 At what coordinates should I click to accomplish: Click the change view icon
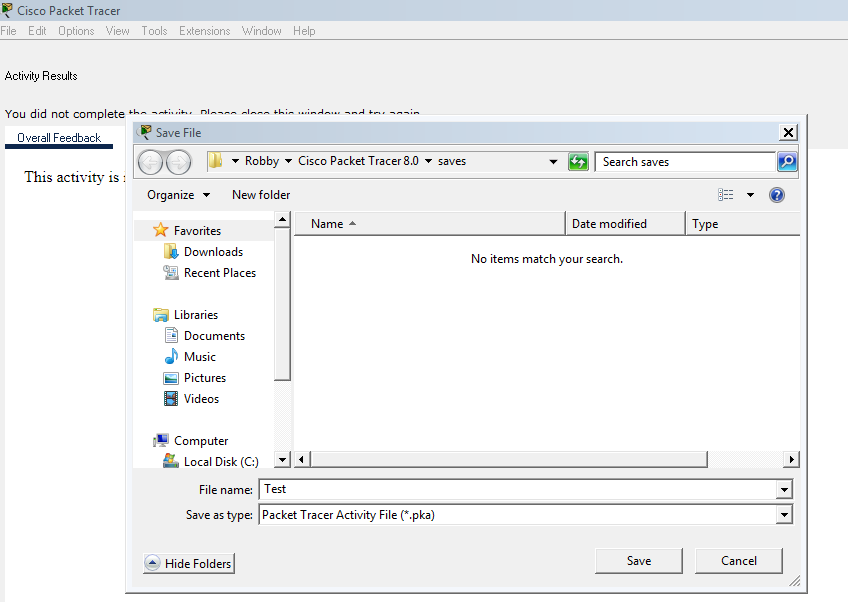[x=726, y=195]
